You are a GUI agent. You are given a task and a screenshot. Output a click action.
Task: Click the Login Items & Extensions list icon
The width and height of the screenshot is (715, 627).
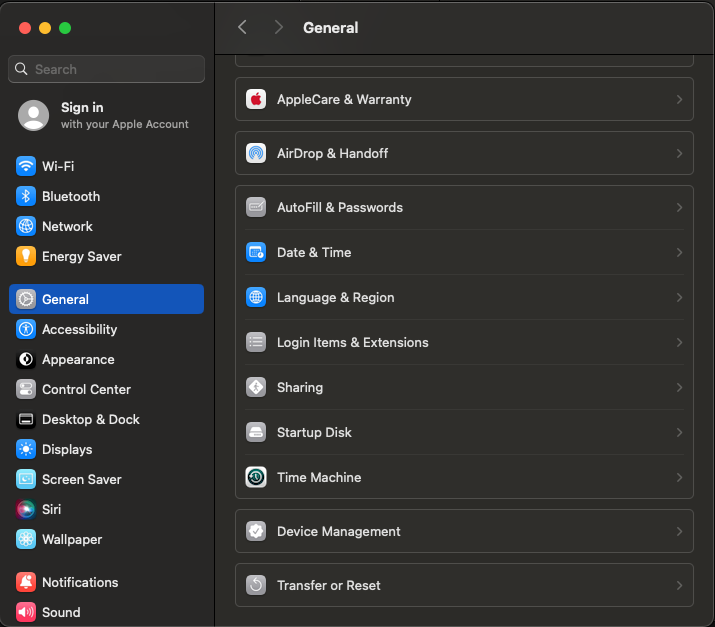(x=256, y=342)
